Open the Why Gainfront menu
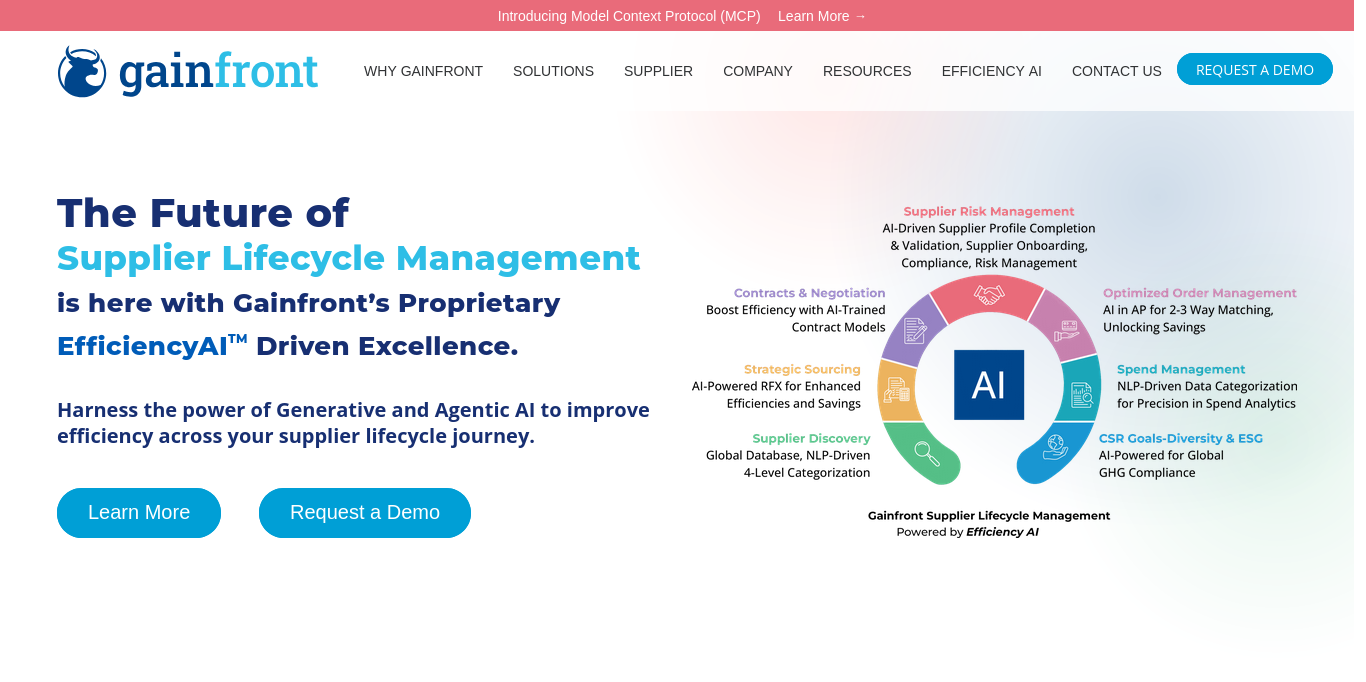The width and height of the screenshot is (1366, 682). tap(423, 71)
